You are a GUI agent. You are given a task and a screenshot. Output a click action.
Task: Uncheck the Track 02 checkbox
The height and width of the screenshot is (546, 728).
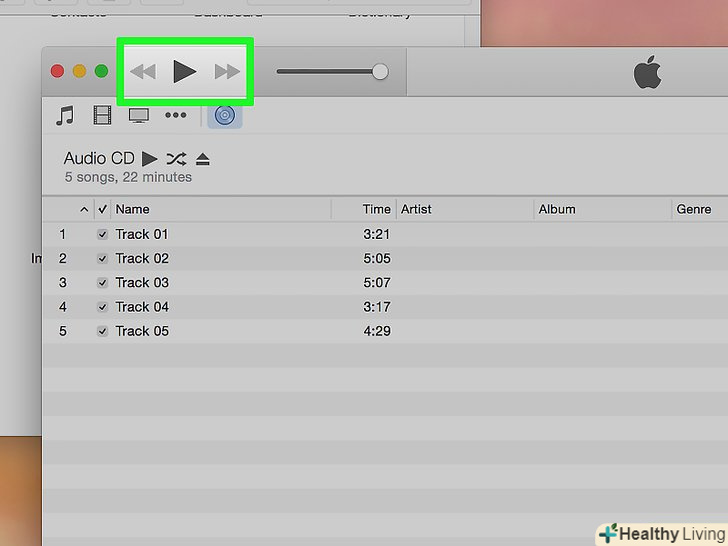click(103, 259)
